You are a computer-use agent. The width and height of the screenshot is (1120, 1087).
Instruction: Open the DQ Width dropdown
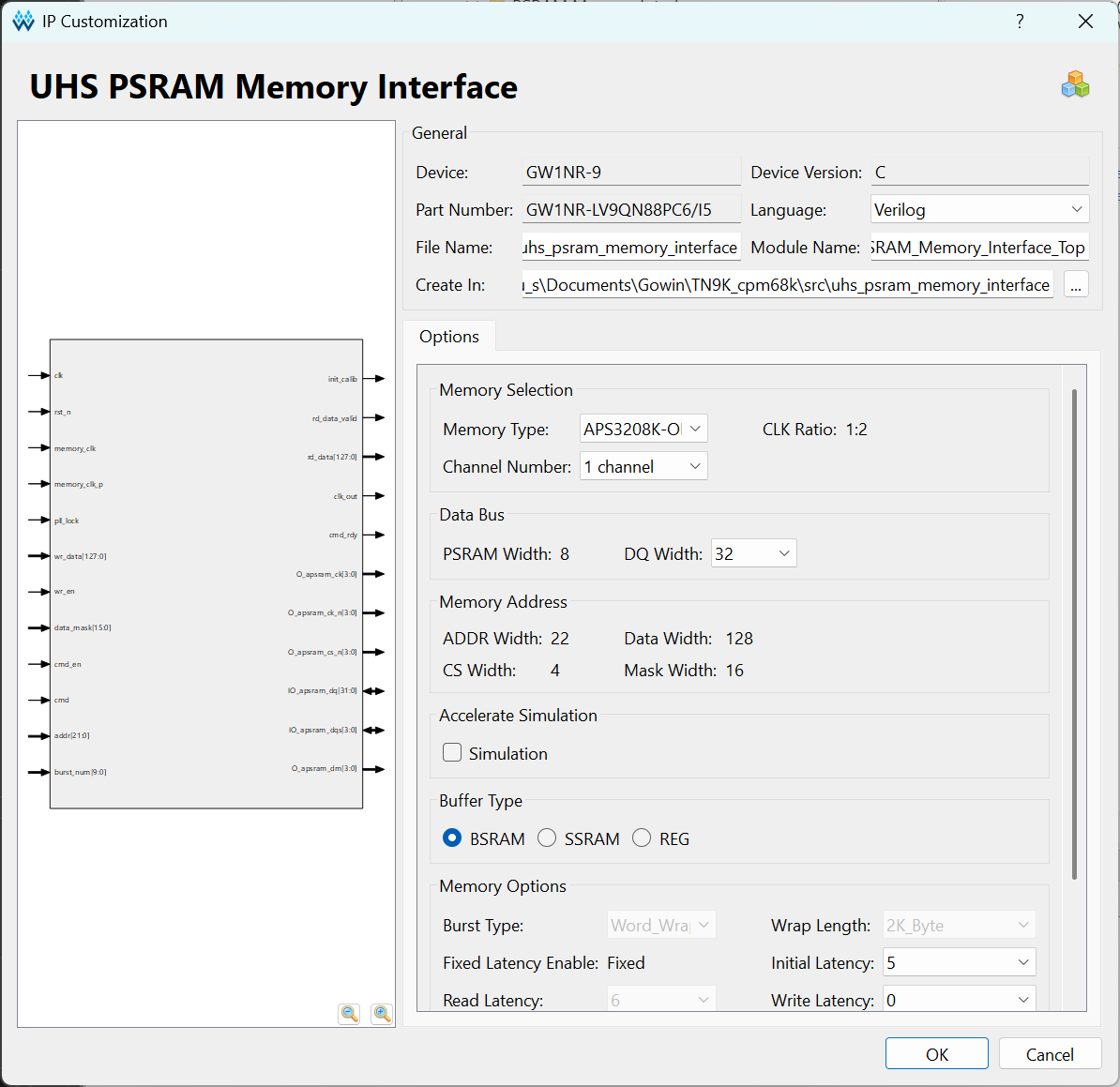753,553
